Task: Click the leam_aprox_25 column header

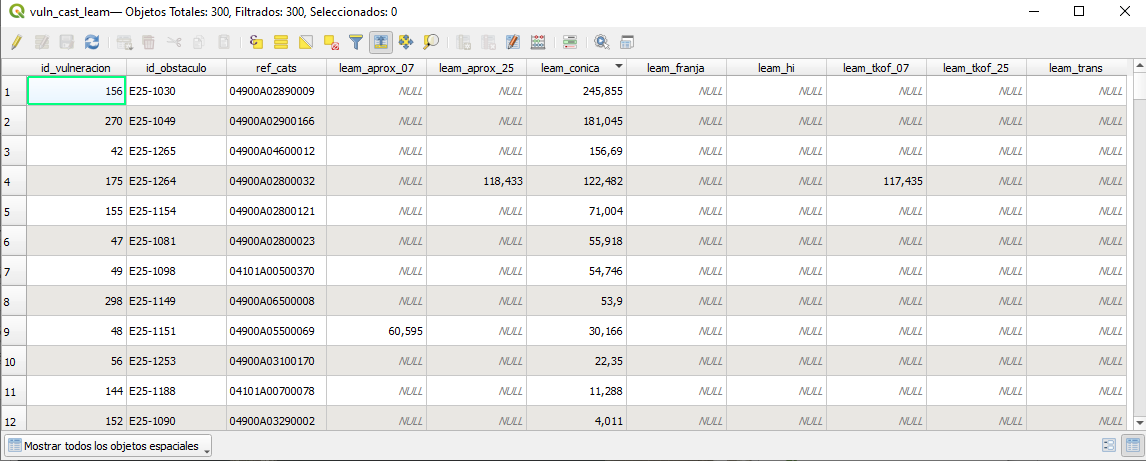Action: [477, 67]
